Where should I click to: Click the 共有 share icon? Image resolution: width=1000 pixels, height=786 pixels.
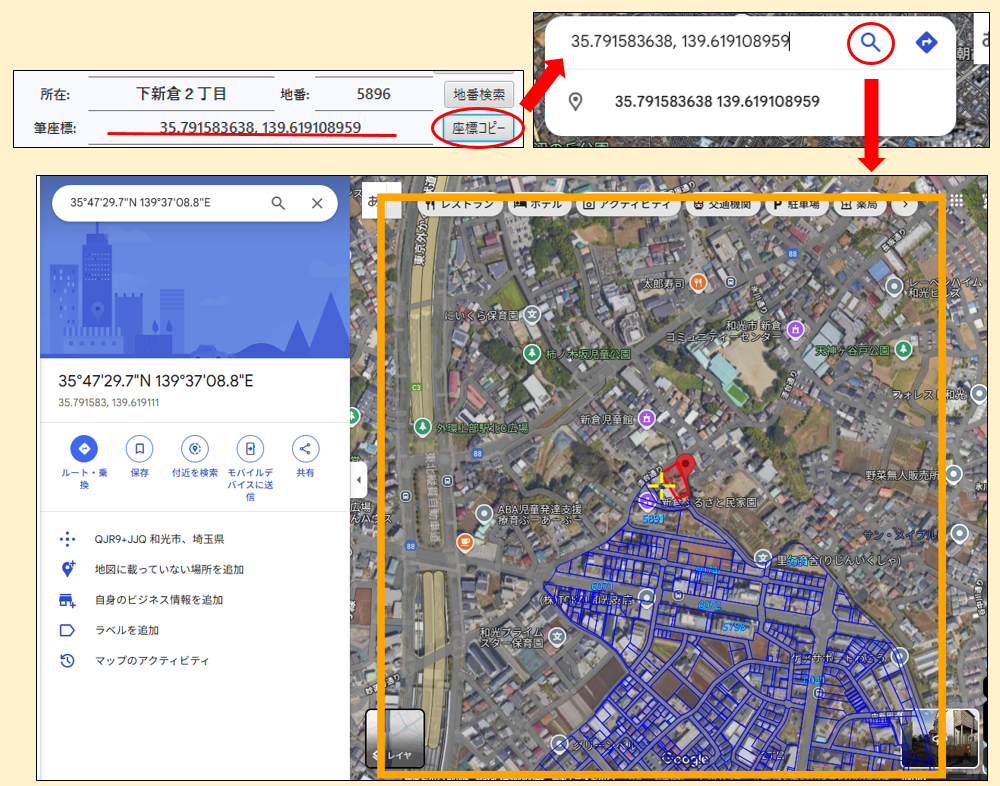tap(305, 449)
